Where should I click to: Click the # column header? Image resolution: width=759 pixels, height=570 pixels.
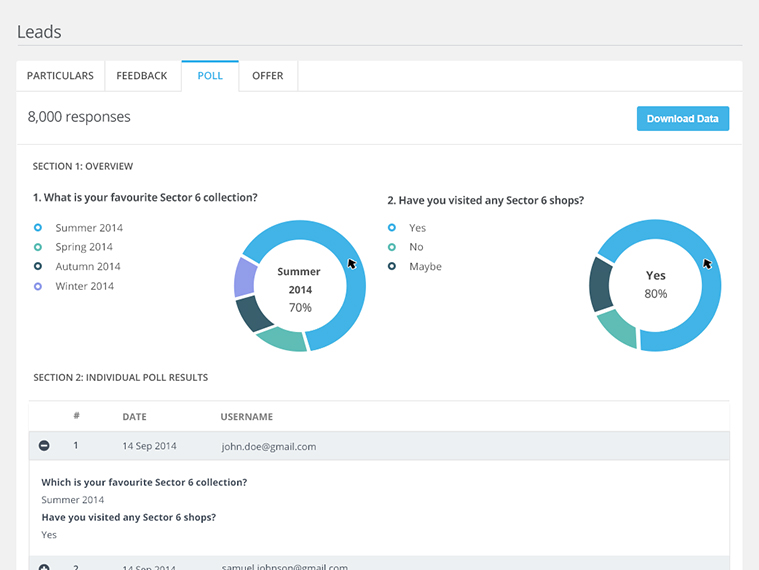(76, 416)
